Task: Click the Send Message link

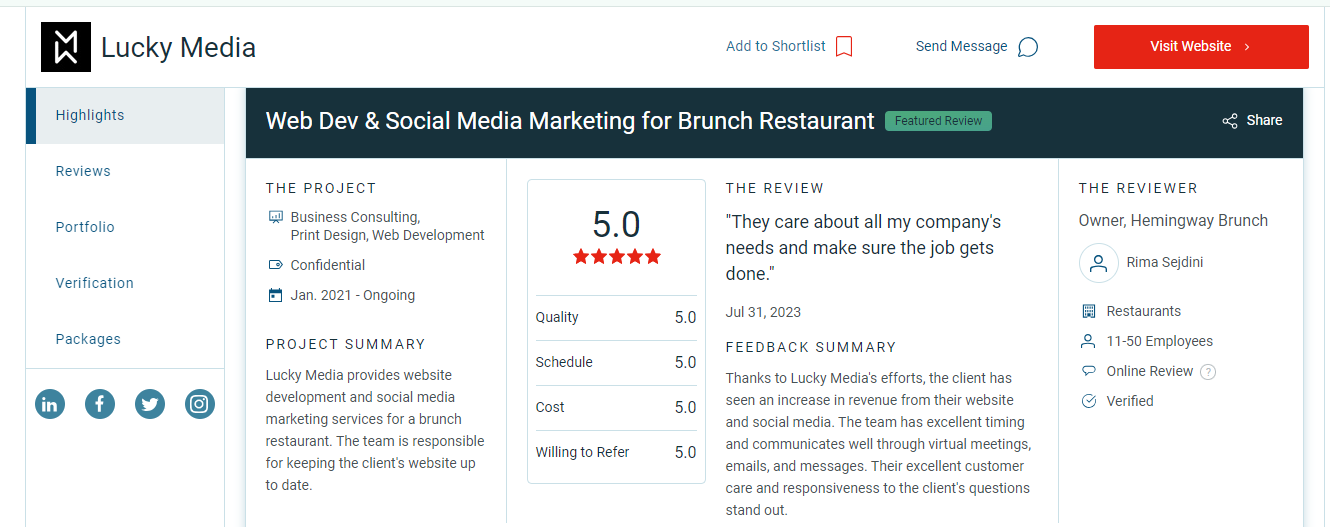Action: (962, 46)
